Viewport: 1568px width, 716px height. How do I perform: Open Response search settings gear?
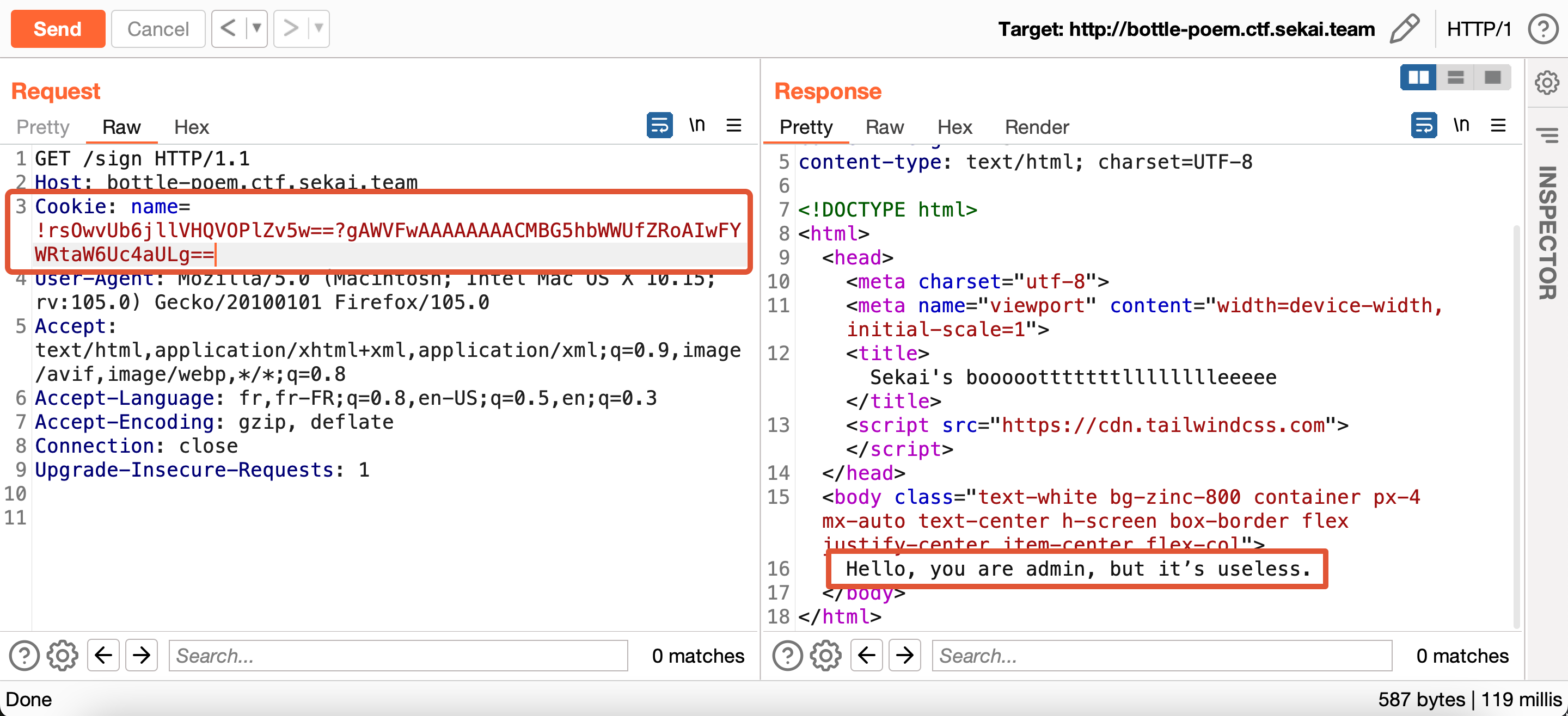point(826,656)
